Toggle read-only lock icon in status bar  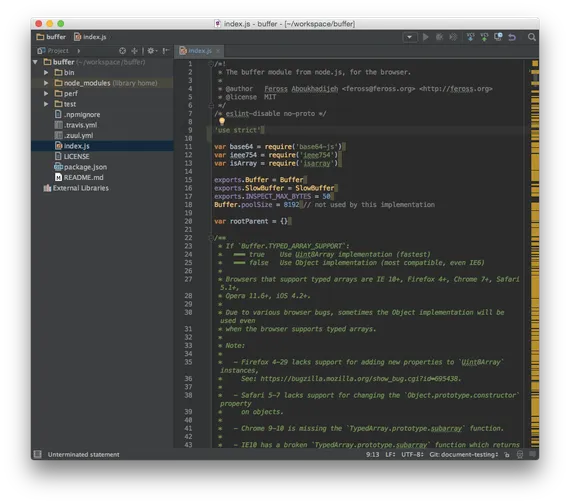pos(507,455)
